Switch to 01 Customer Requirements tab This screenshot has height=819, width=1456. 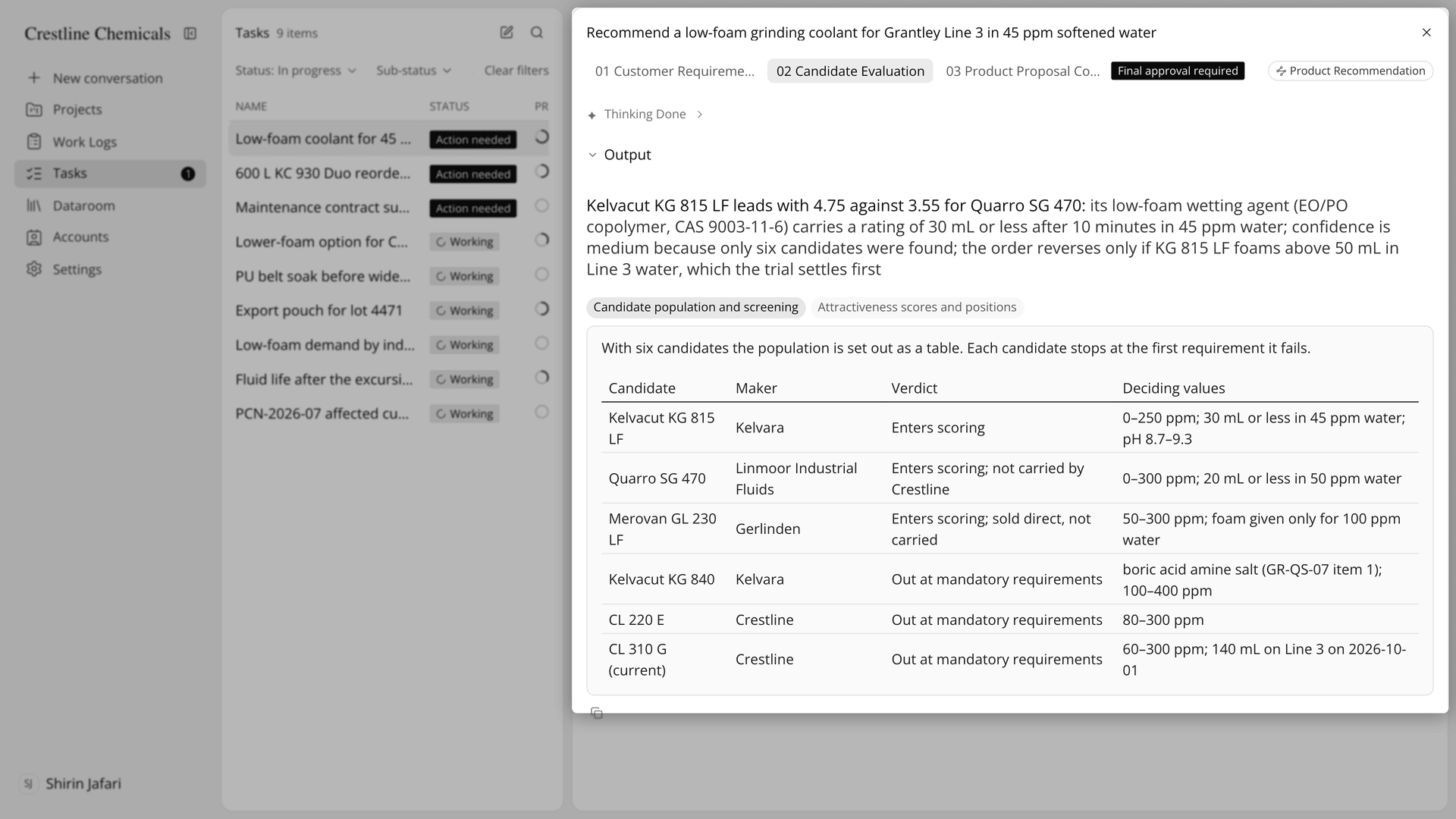pos(675,71)
